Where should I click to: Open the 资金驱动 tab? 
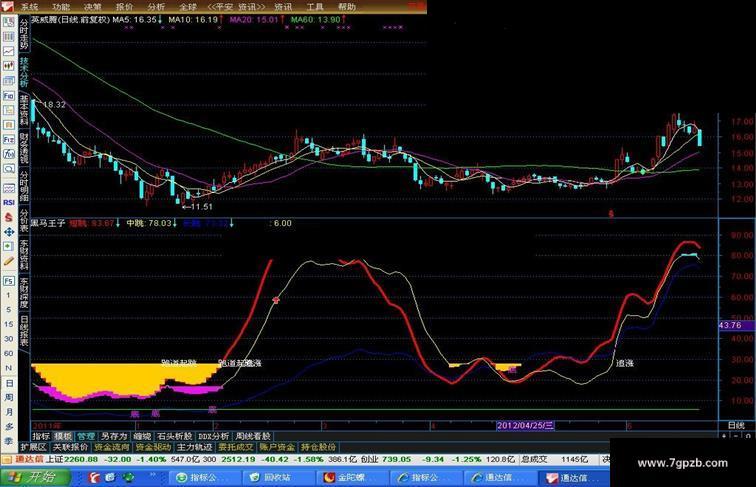click(x=153, y=447)
